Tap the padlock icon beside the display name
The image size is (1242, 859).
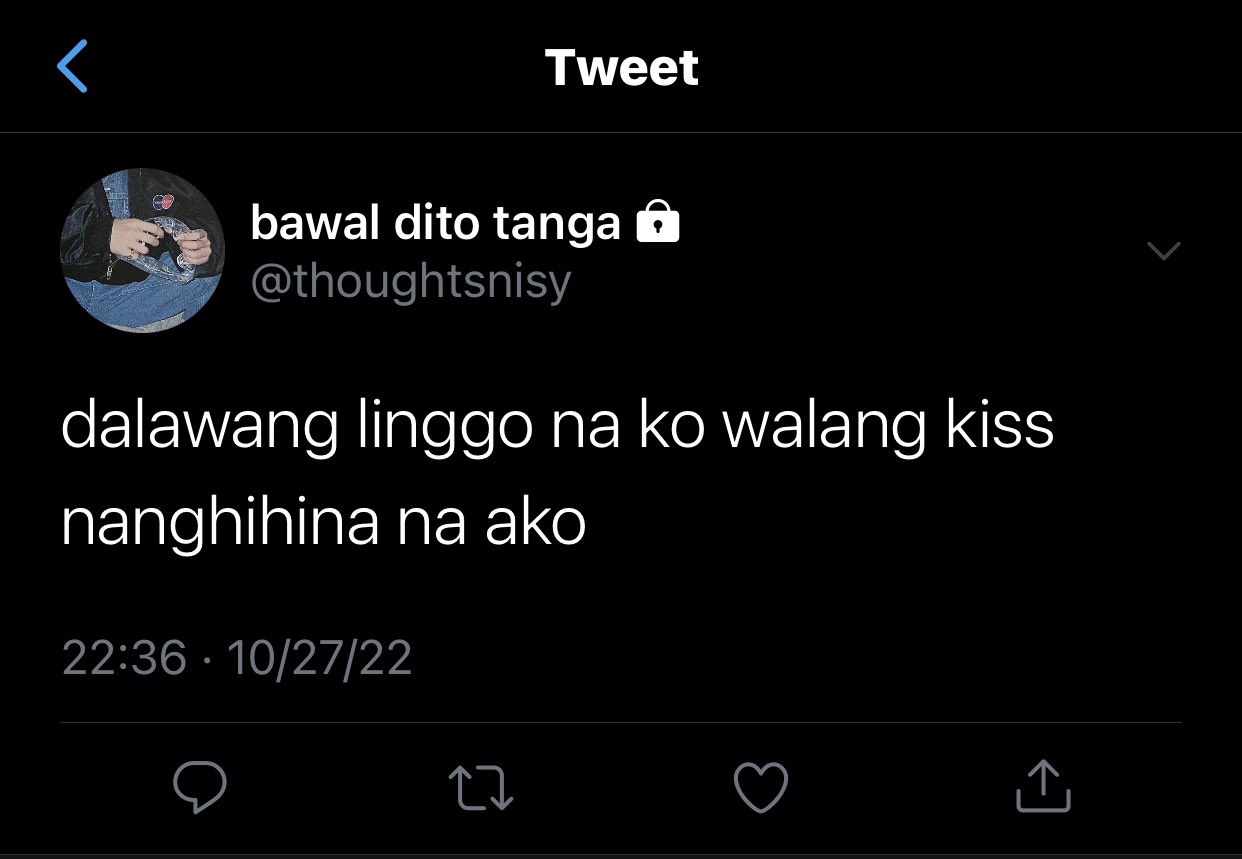658,222
